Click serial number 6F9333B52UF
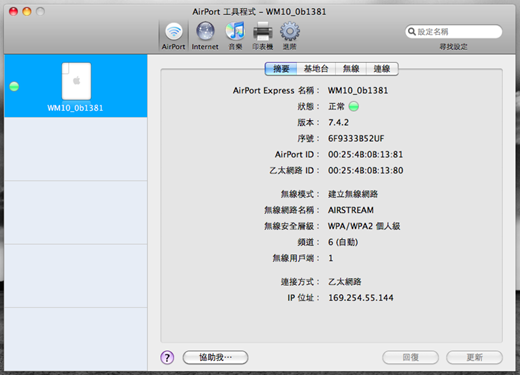This screenshot has height=375, width=520. pyautogui.click(x=356, y=139)
